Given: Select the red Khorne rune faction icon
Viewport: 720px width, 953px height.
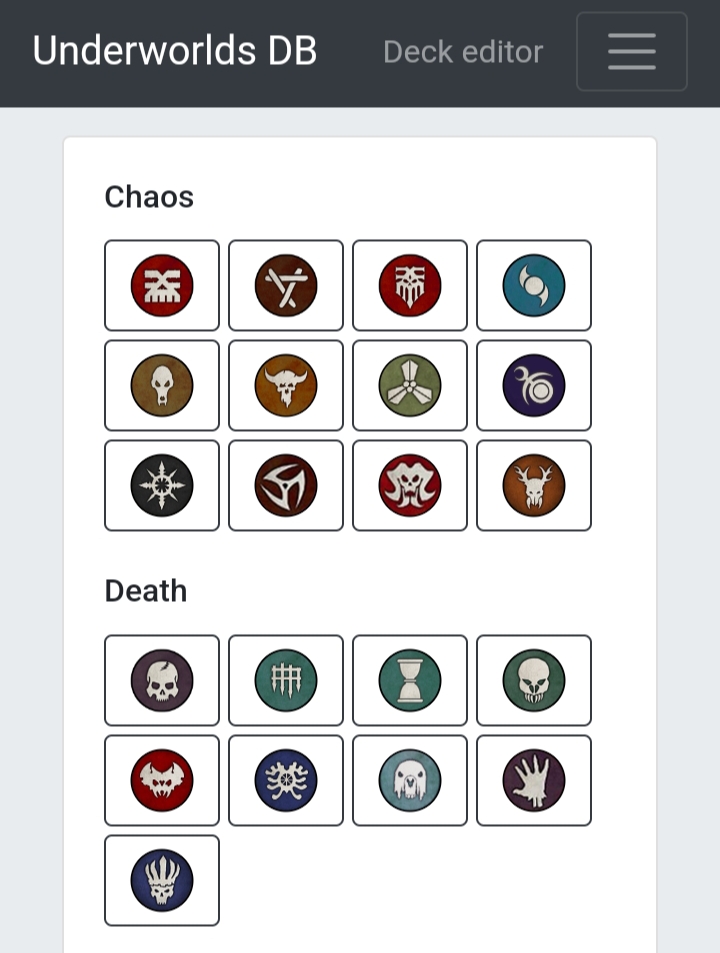Looking at the screenshot, I should 162,285.
